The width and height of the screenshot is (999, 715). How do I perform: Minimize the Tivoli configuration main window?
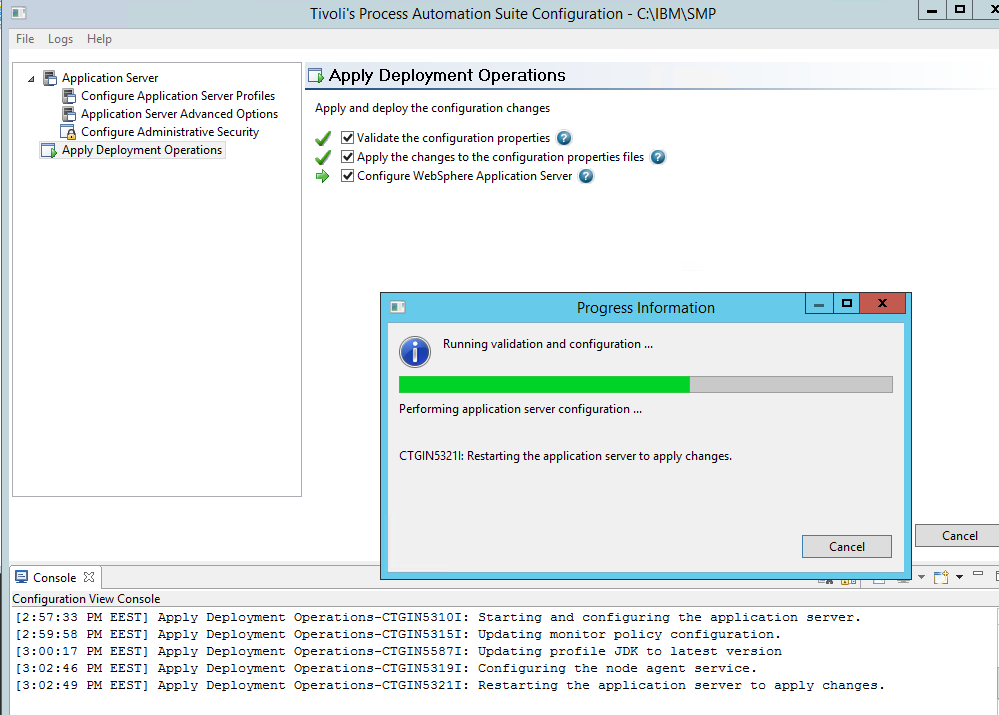tap(932, 10)
